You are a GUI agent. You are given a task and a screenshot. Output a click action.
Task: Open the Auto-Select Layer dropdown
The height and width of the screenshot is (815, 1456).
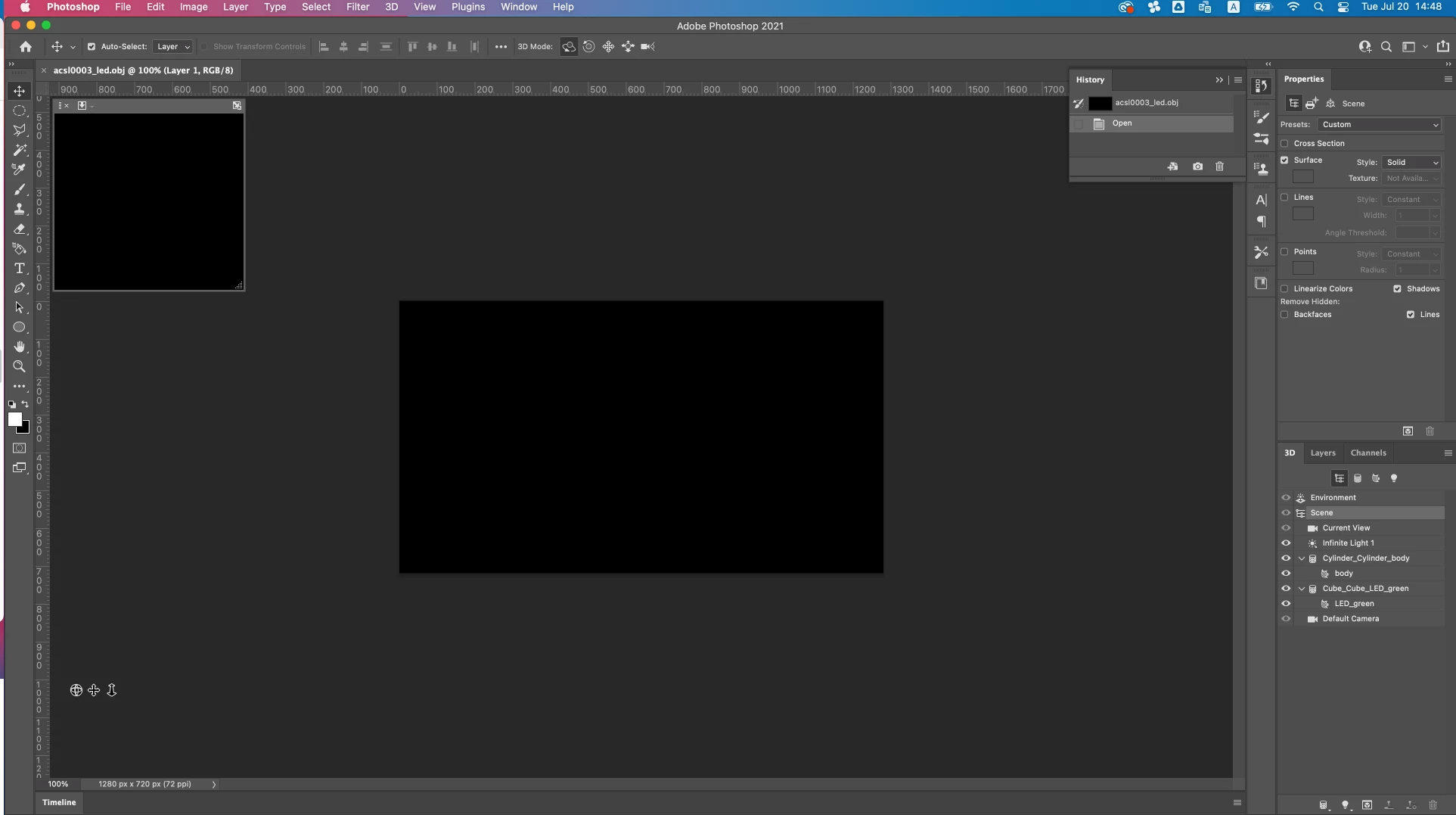click(173, 47)
